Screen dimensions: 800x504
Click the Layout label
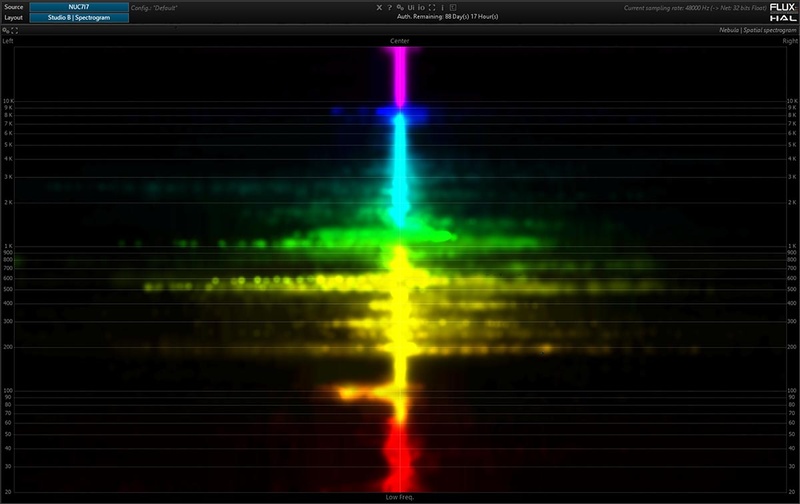pyautogui.click(x=14, y=17)
